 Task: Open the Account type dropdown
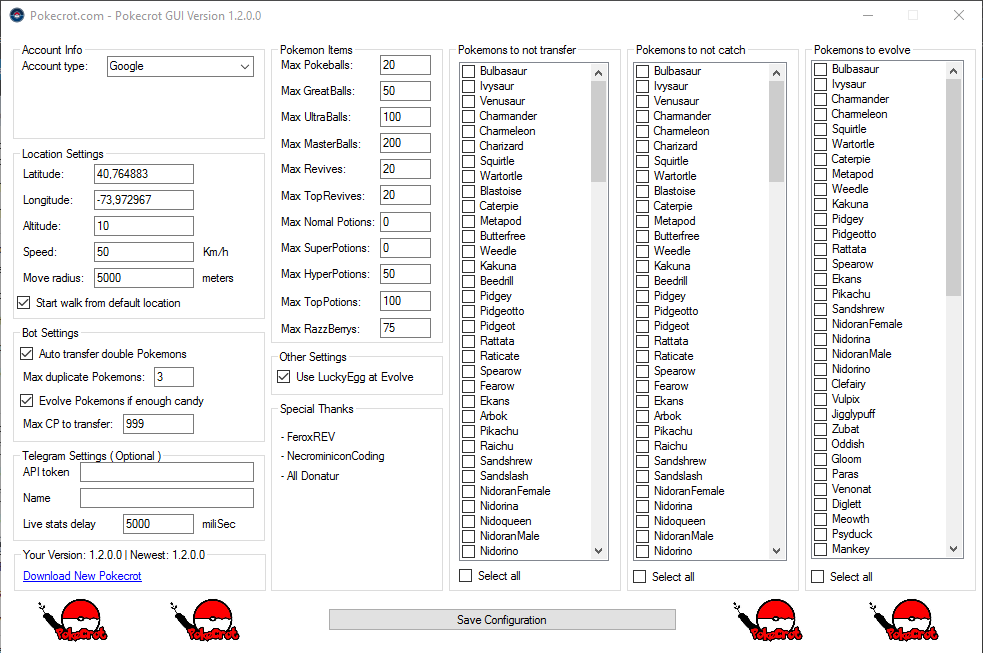click(180, 66)
